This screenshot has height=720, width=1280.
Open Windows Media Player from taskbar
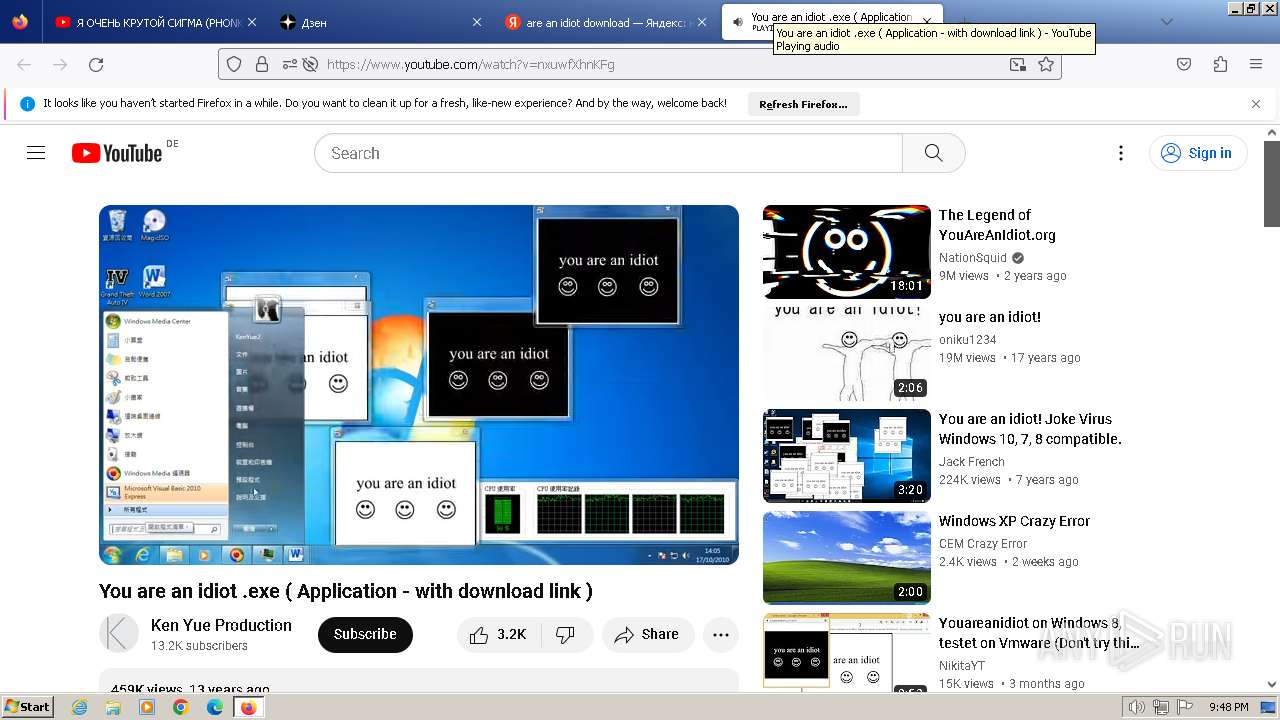(147, 707)
